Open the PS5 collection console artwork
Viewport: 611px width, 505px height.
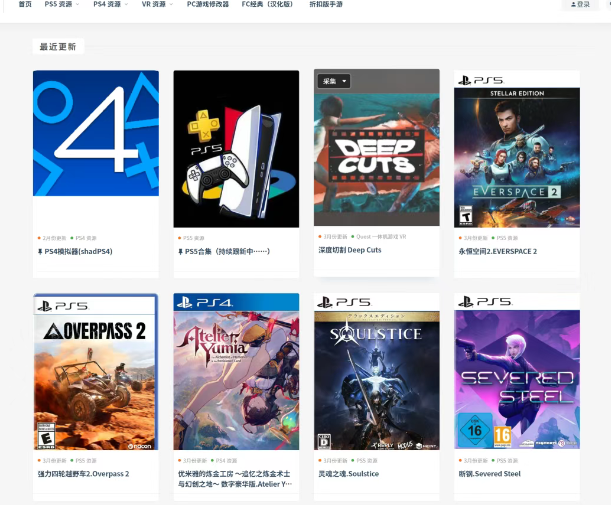[236, 149]
